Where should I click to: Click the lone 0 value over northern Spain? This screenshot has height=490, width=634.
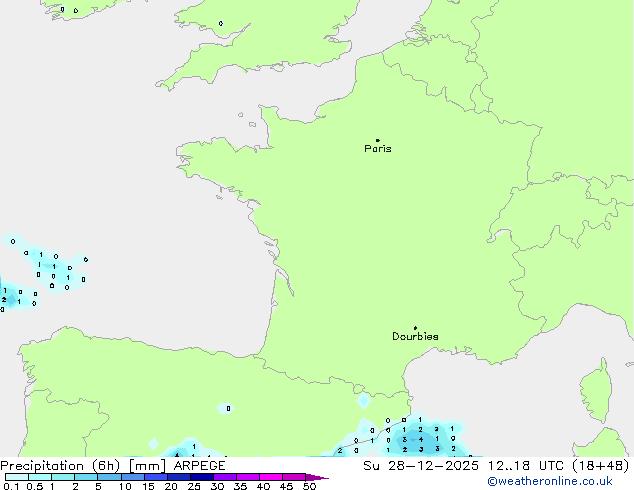pyautogui.click(x=228, y=409)
